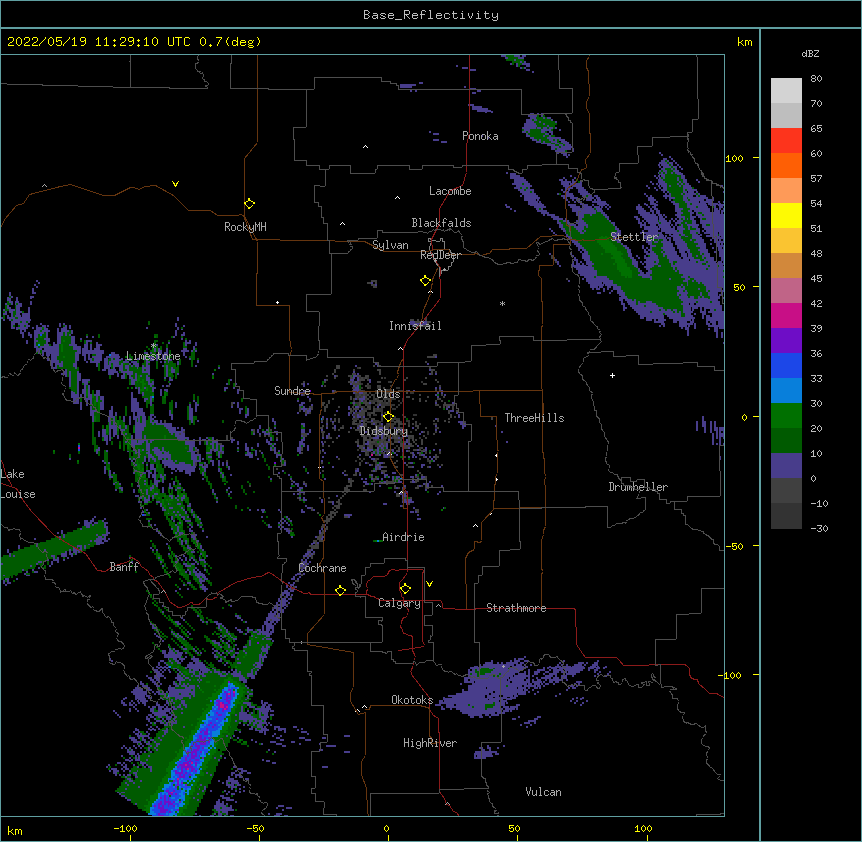Click the RedDeer city label
This screenshot has height=842, width=862.
(440, 255)
